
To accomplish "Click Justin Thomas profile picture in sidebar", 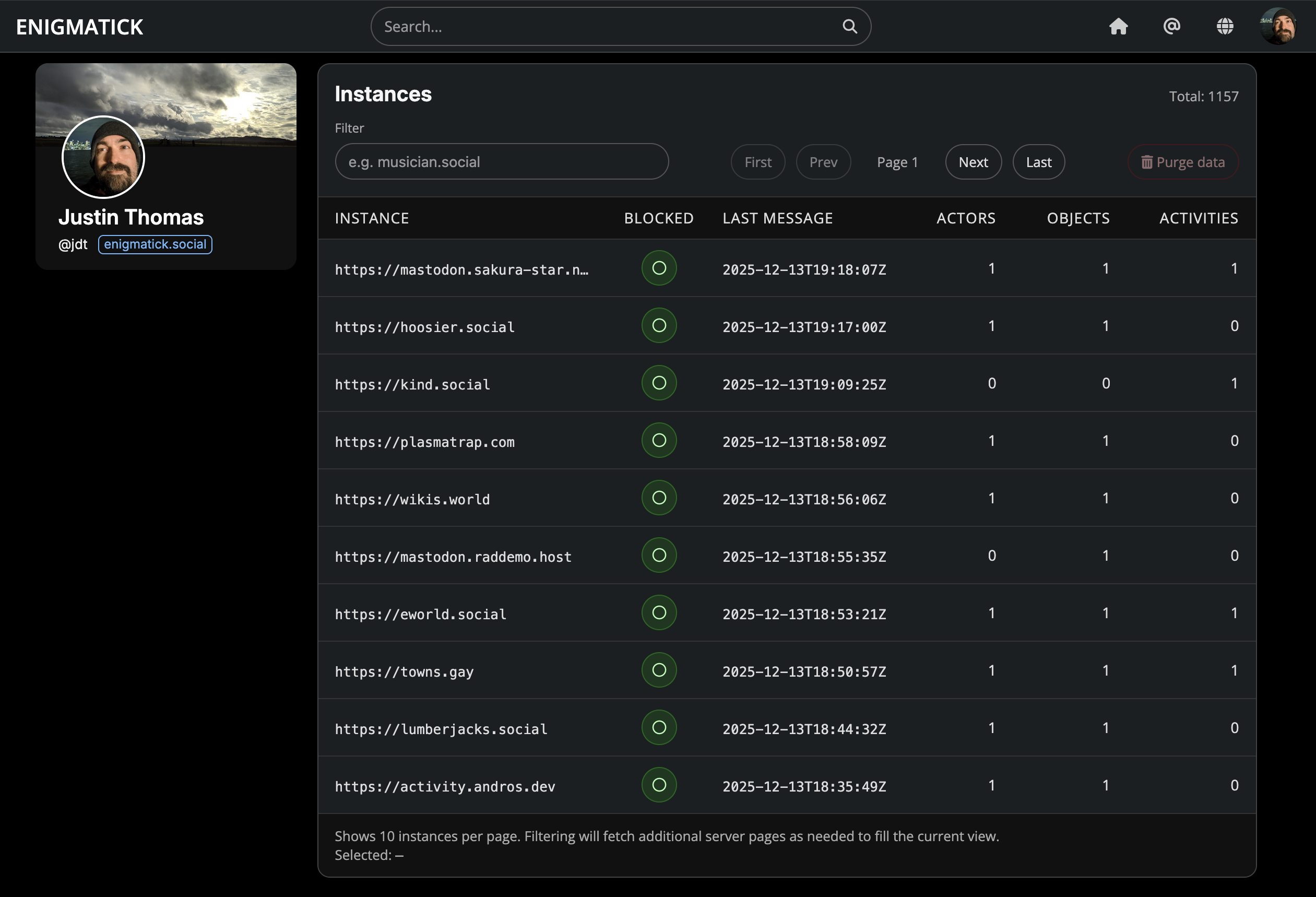I will coord(103,158).
